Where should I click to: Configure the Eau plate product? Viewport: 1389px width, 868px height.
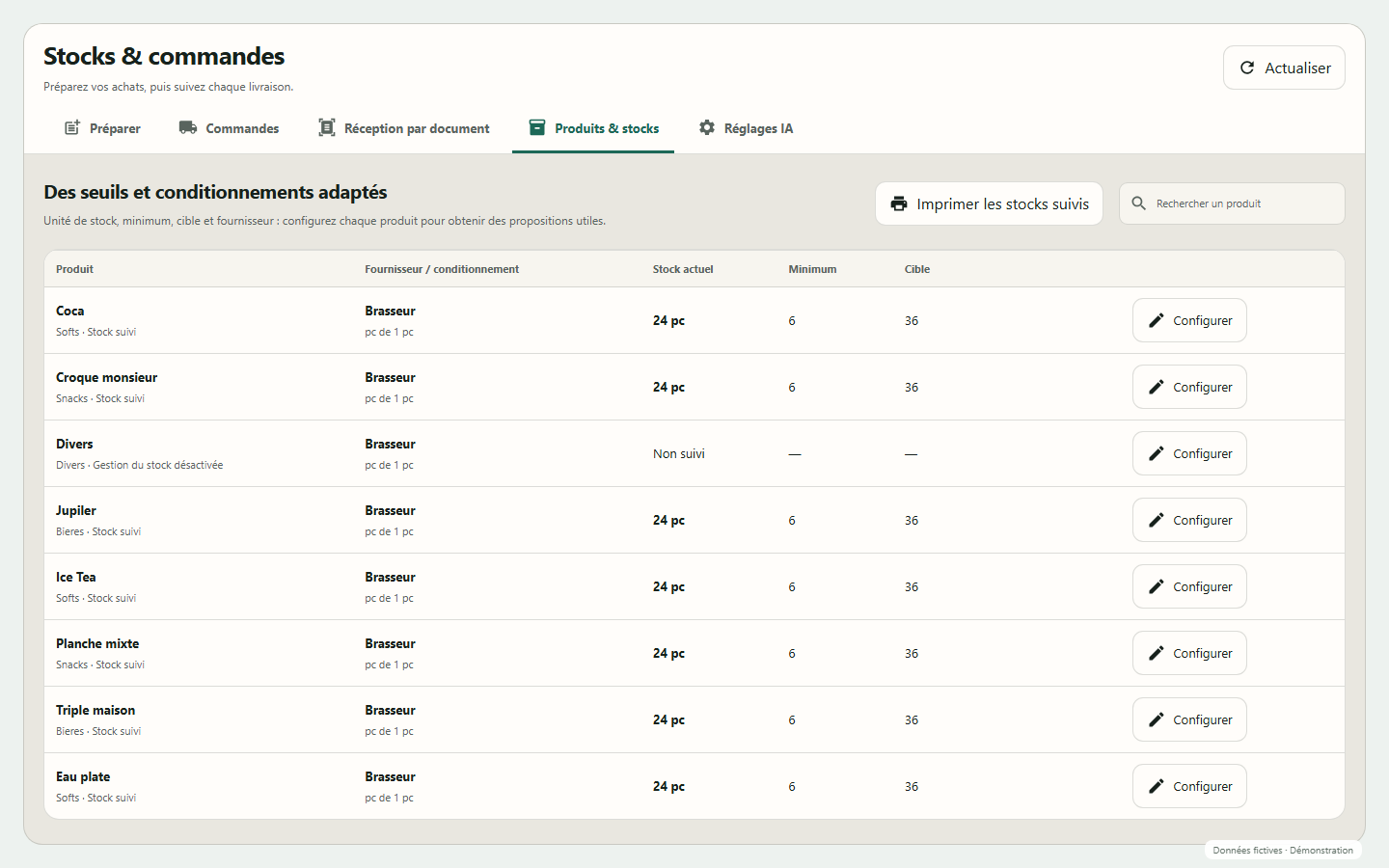click(1189, 786)
